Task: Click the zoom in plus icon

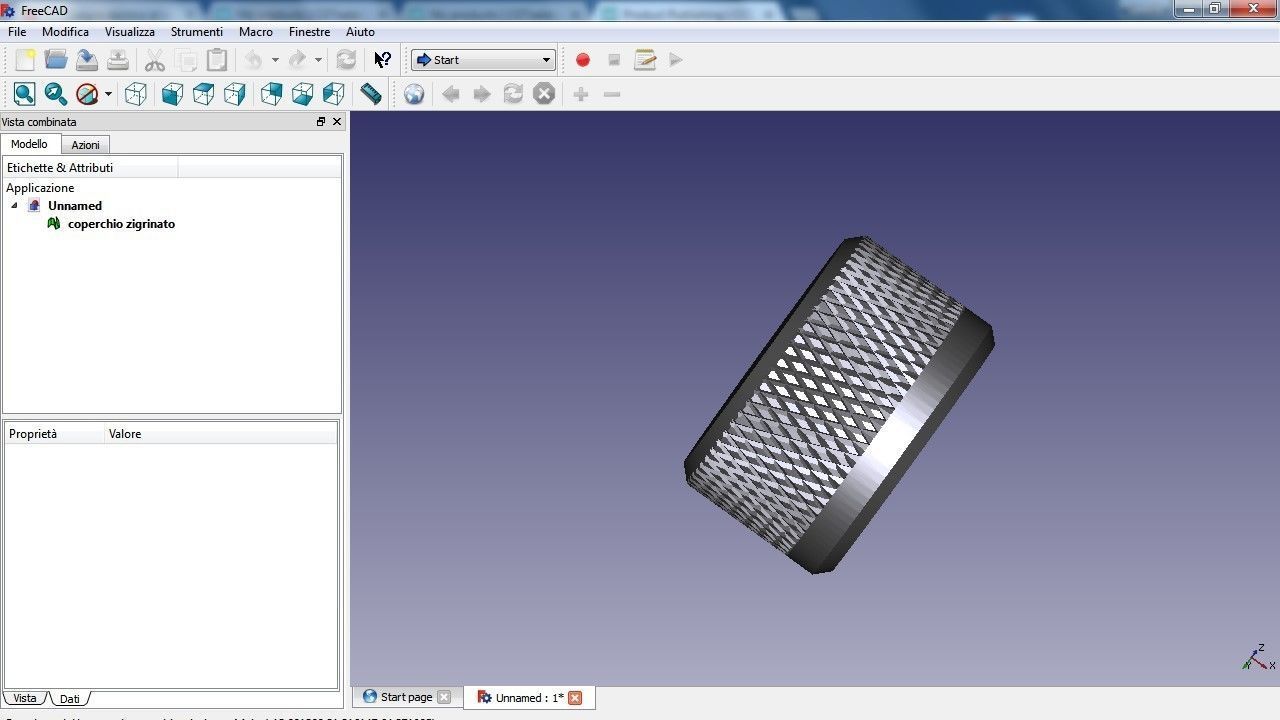Action: [581, 94]
